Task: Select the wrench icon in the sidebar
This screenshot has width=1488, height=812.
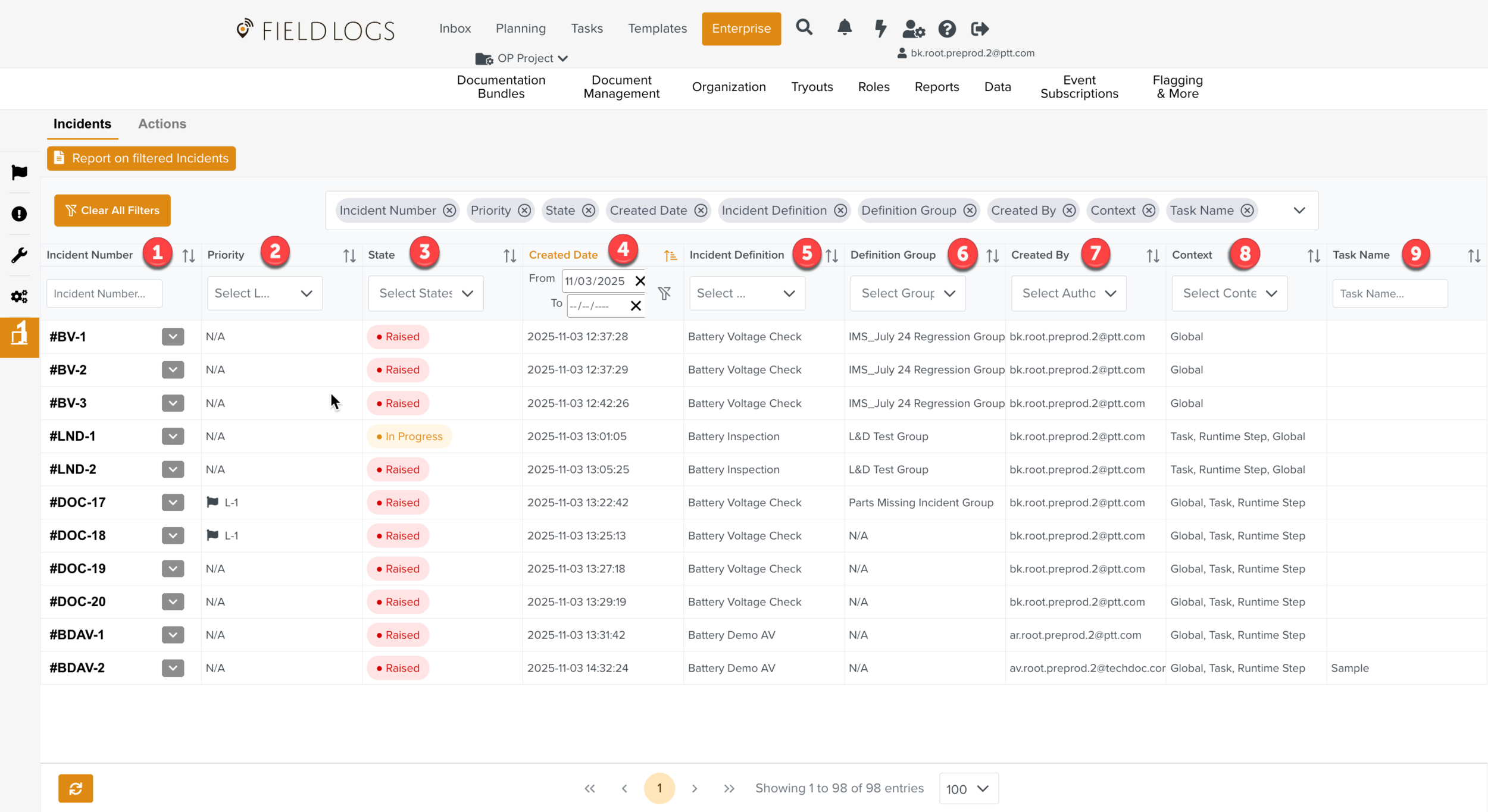Action: 19,255
